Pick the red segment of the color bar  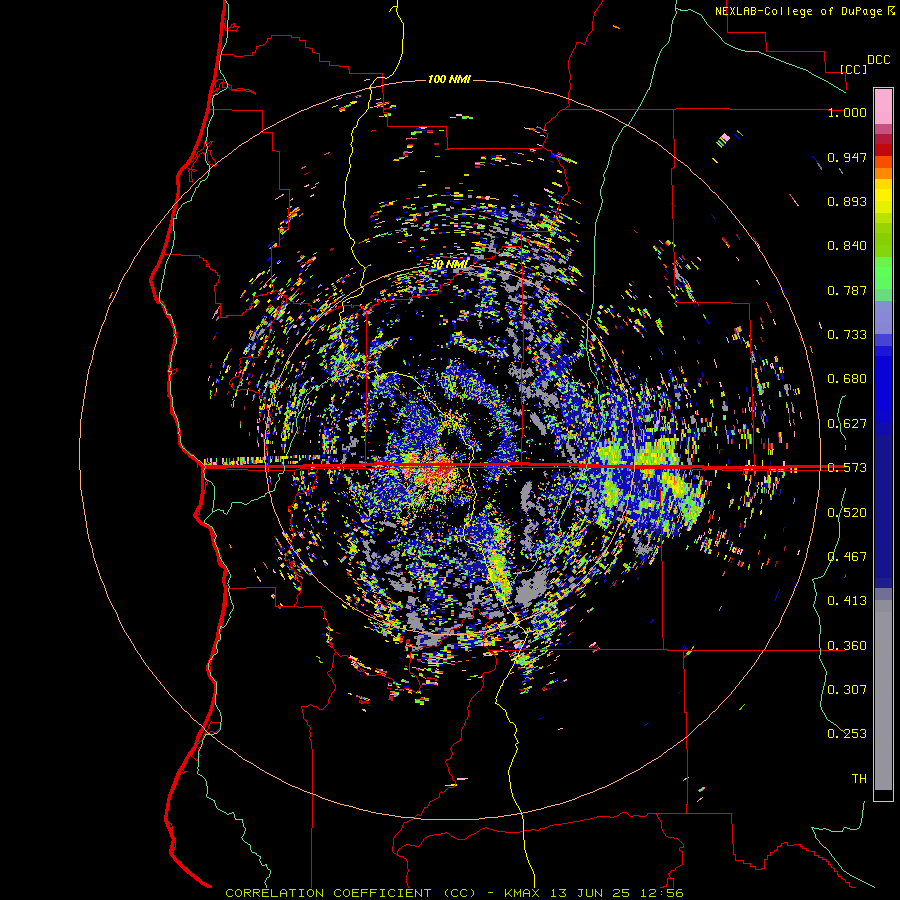point(883,149)
